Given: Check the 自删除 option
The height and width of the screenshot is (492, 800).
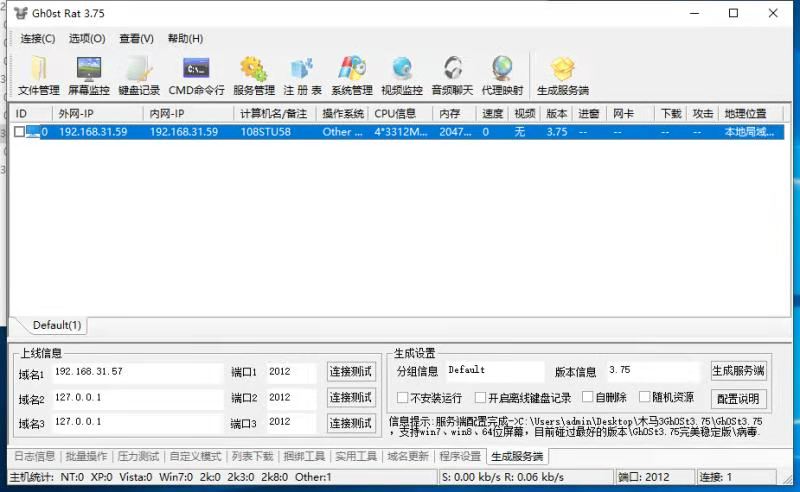Looking at the screenshot, I should [587, 397].
